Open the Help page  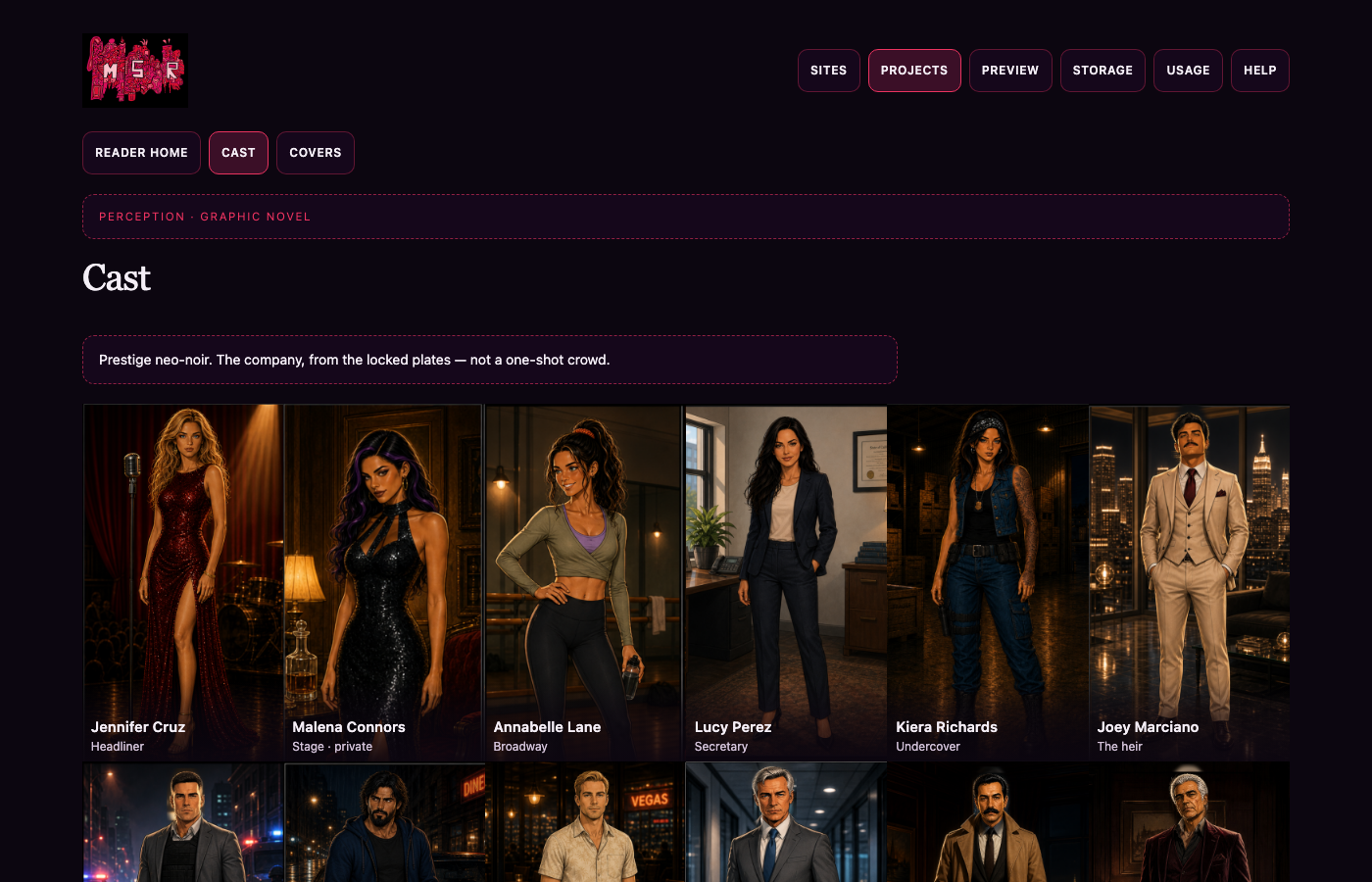click(1260, 71)
